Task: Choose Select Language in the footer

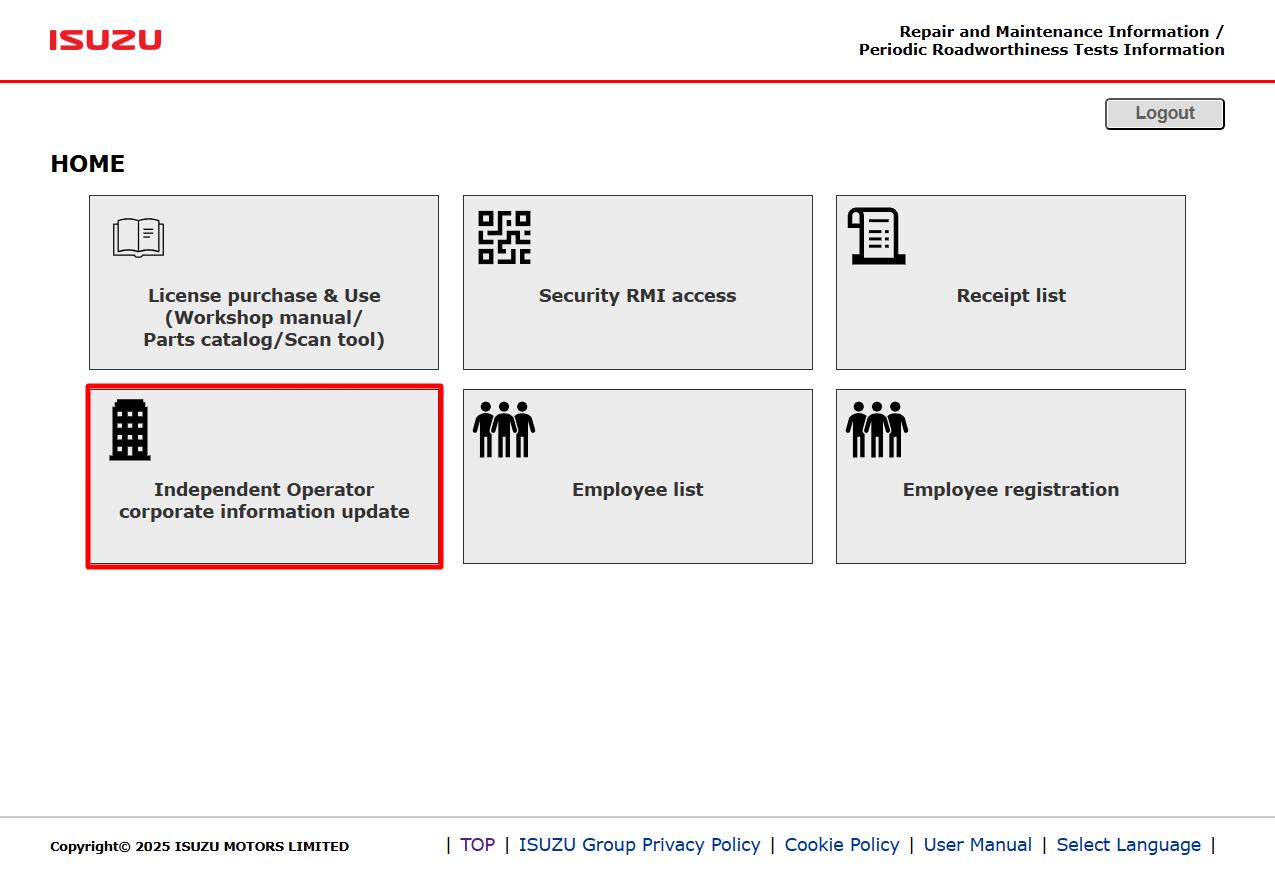Action: point(1128,845)
